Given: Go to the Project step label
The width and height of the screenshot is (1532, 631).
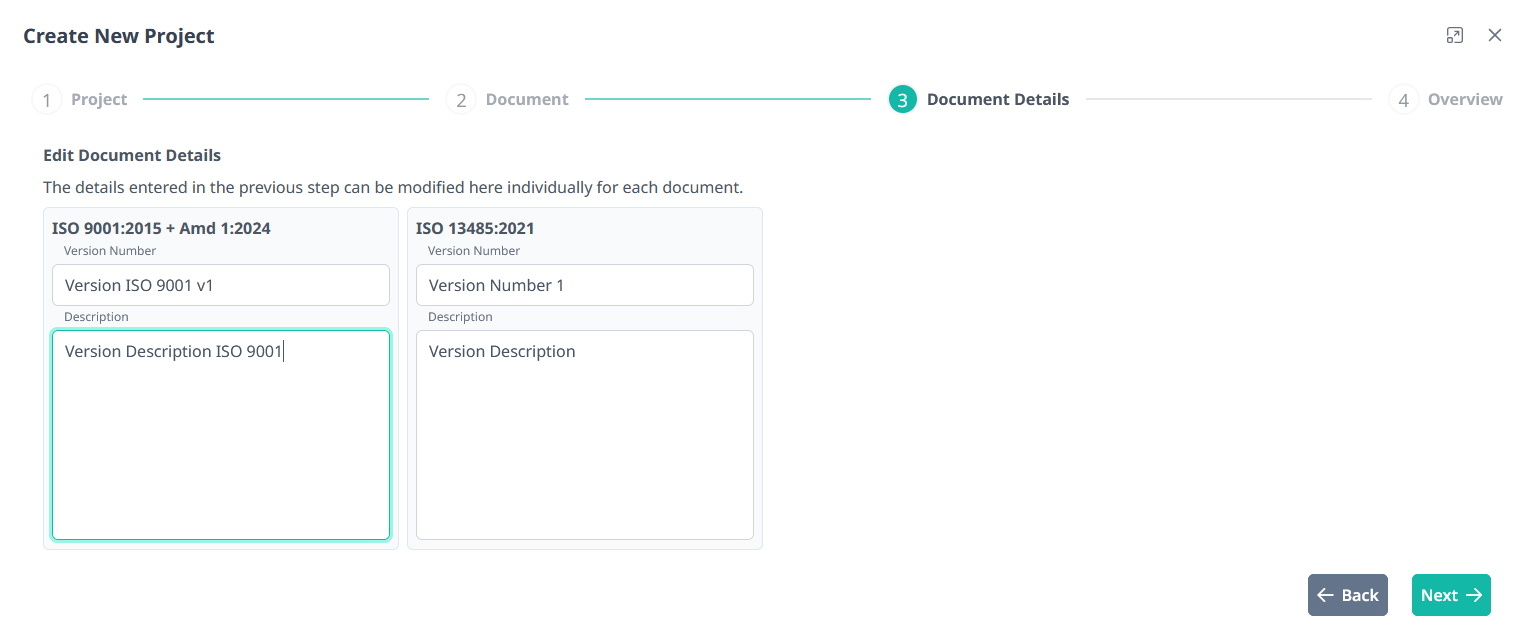Looking at the screenshot, I should (x=99, y=100).
